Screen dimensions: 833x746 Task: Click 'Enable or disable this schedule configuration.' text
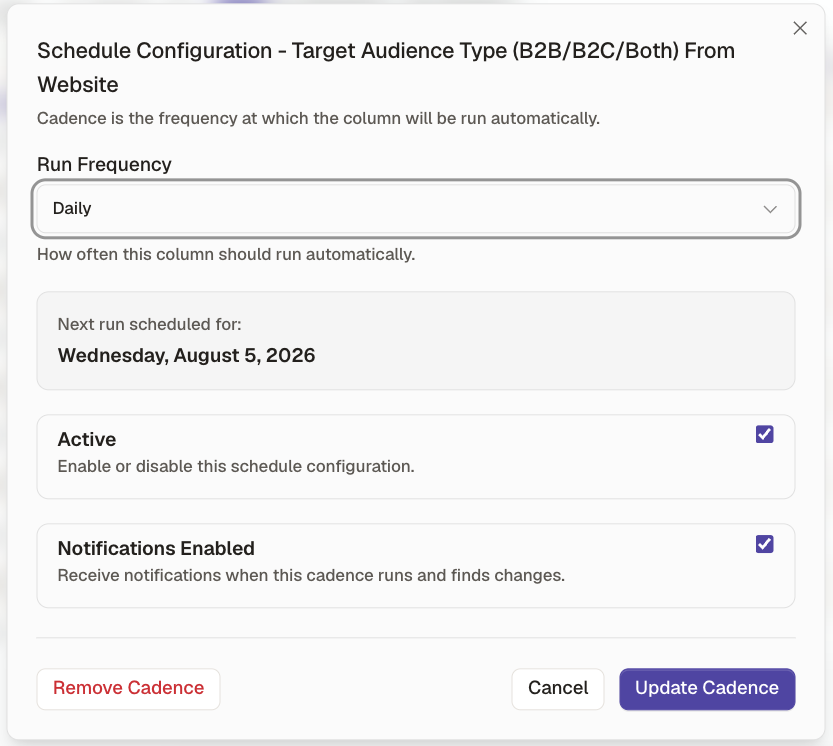236,467
